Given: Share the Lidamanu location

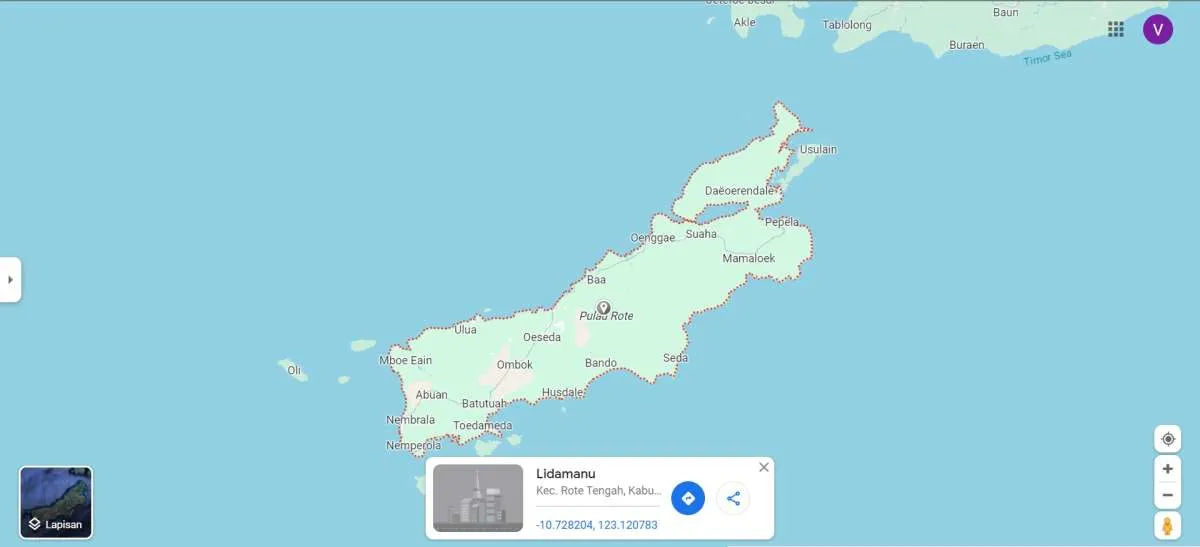Looking at the screenshot, I should (x=733, y=498).
